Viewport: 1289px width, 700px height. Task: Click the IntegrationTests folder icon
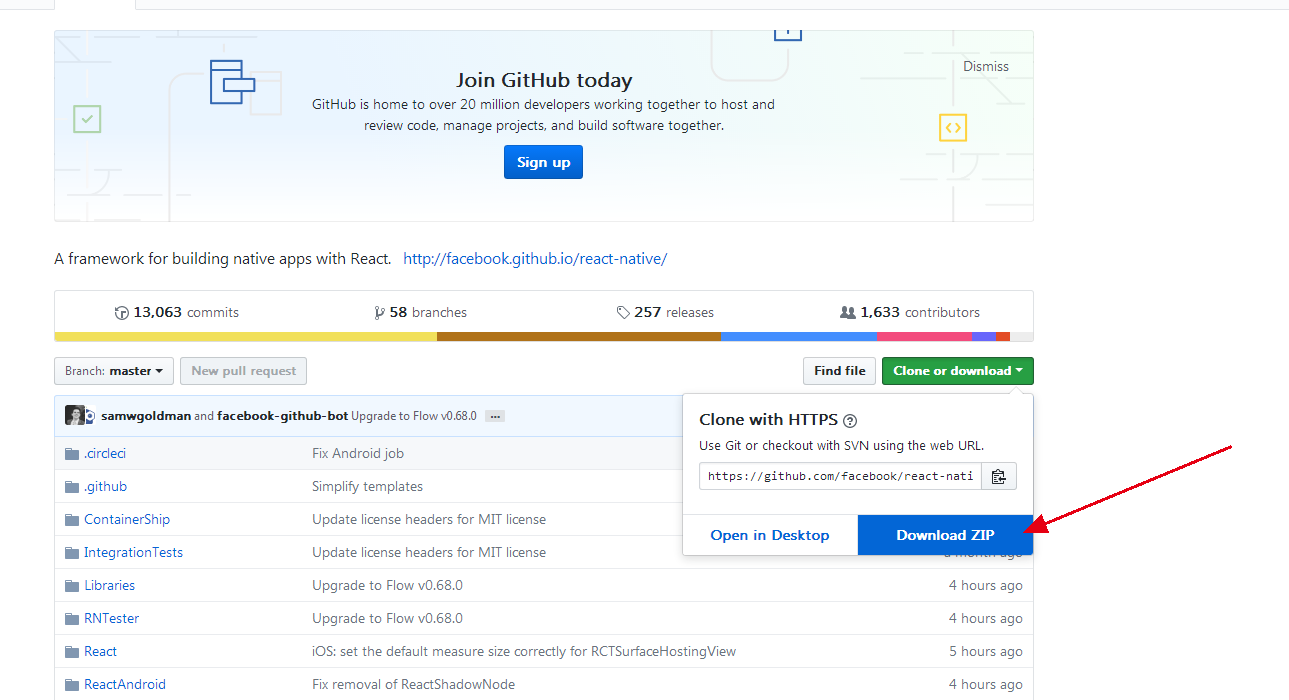(x=72, y=553)
